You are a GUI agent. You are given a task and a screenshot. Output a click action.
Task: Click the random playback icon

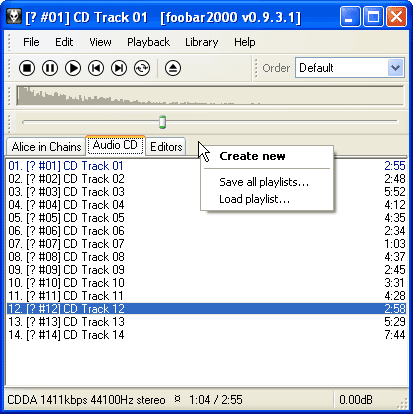[142, 68]
